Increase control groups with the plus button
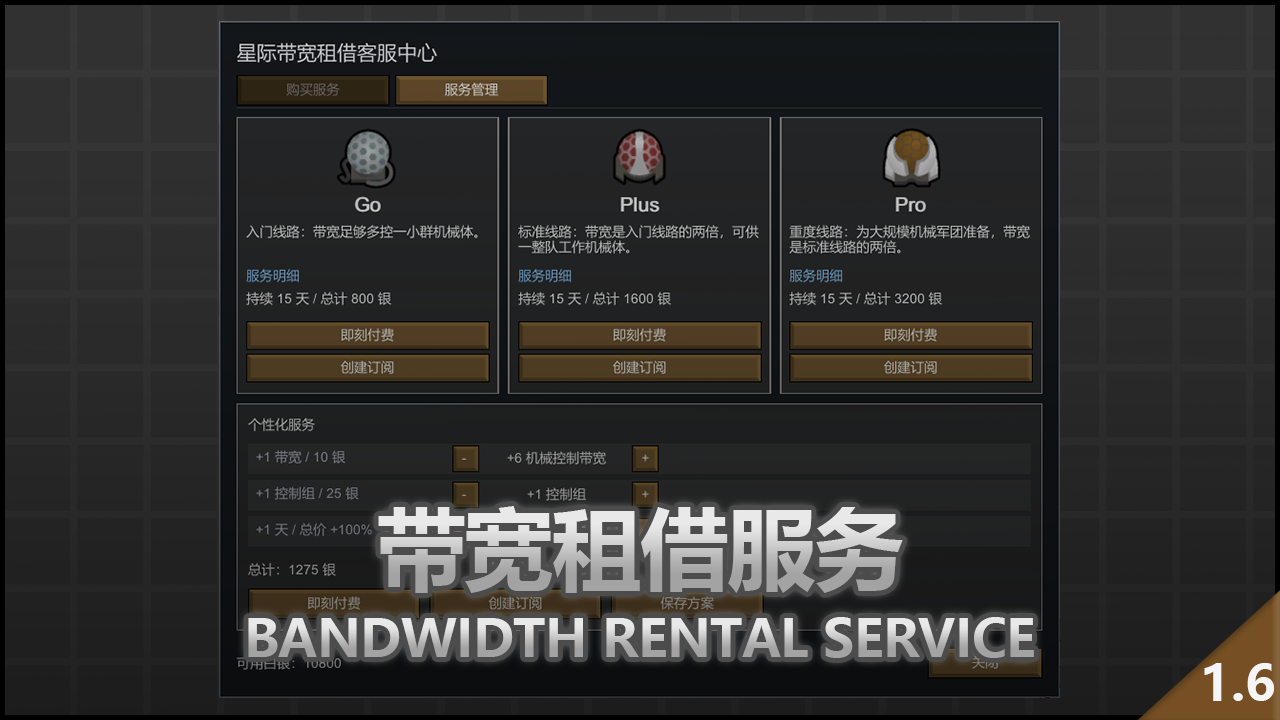The height and width of the screenshot is (720, 1280). tap(645, 494)
